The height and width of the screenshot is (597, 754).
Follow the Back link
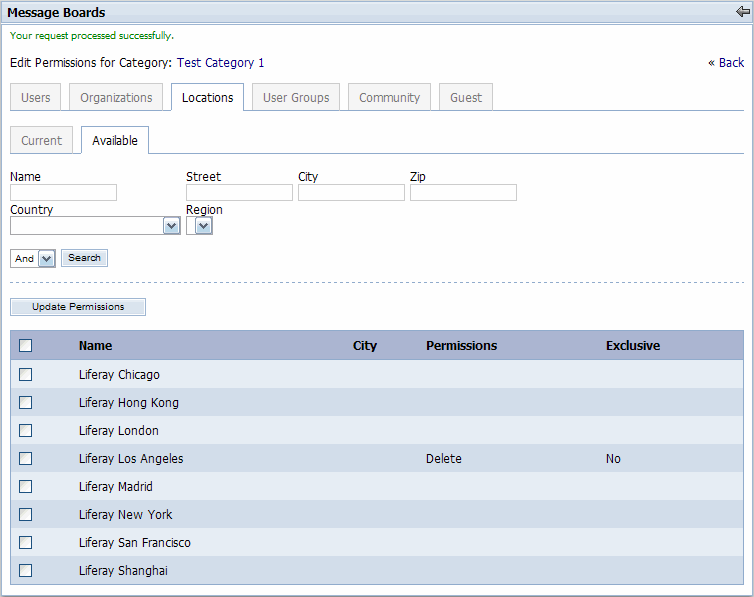(x=726, y=63)
